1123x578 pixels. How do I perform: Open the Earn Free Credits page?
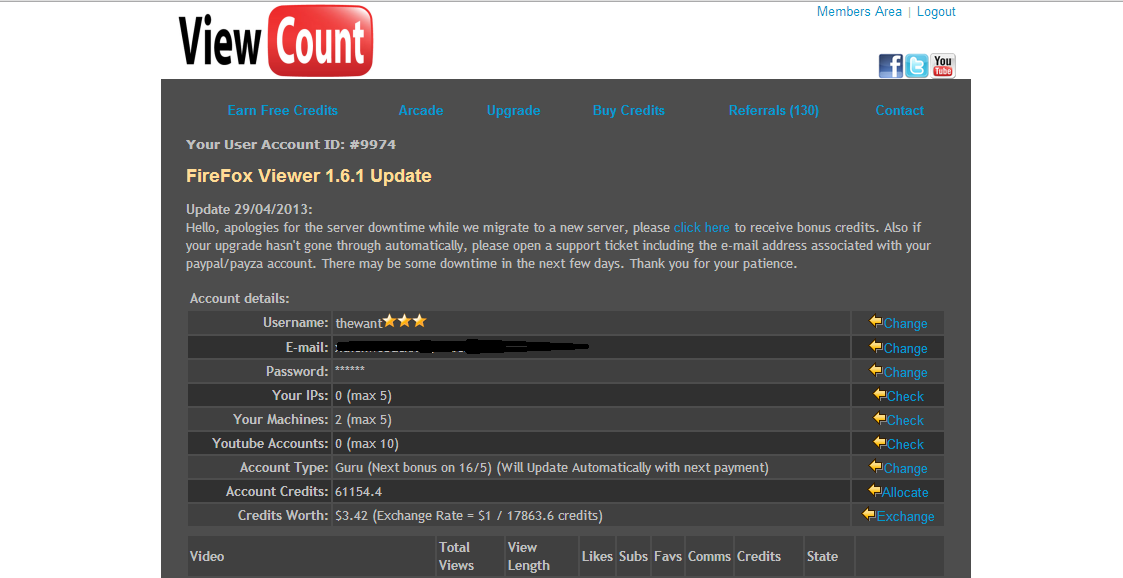(282, 110)
